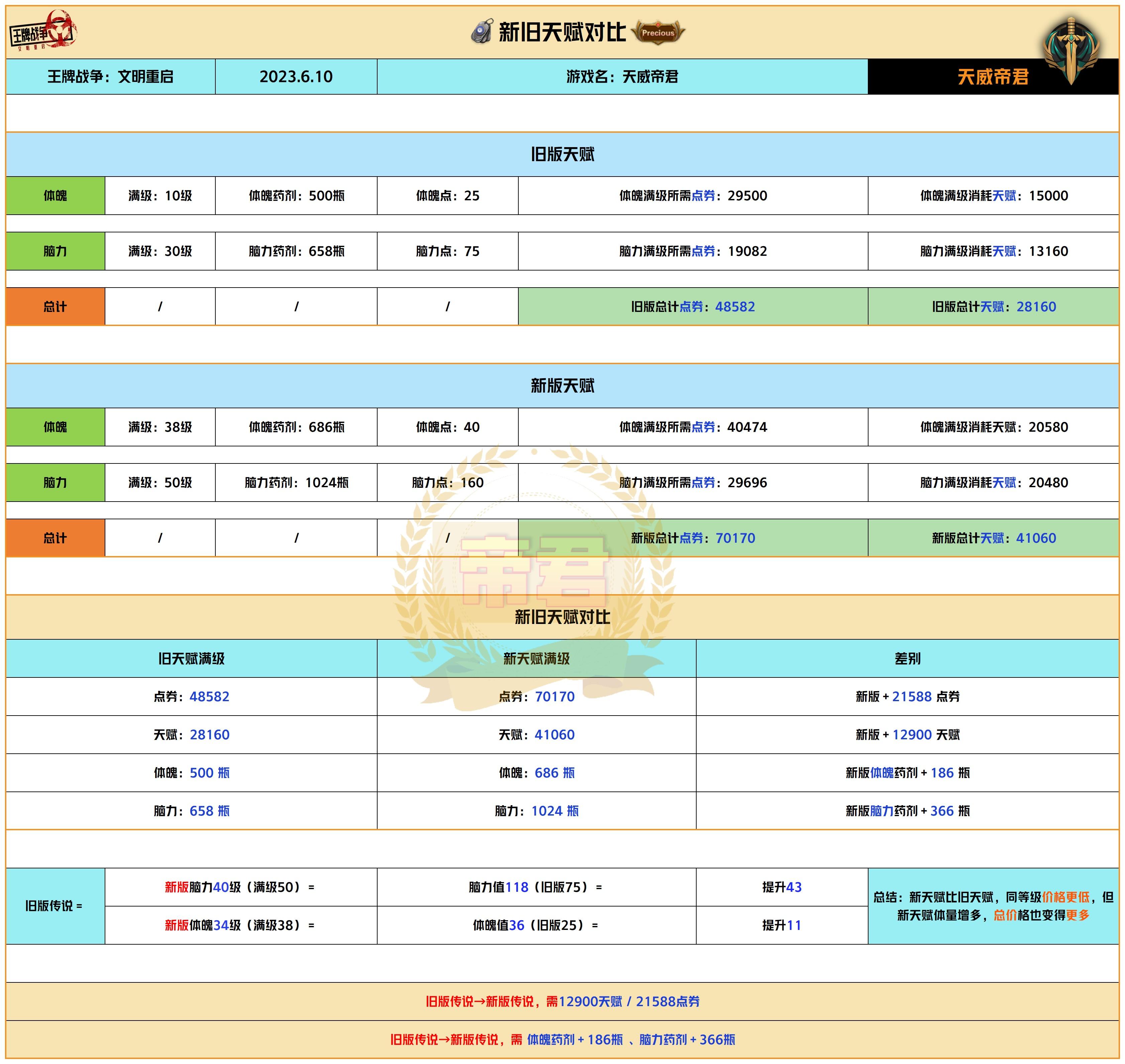
Task: Select cell 体魄药剂：500瓶
Action: (296, 196)
